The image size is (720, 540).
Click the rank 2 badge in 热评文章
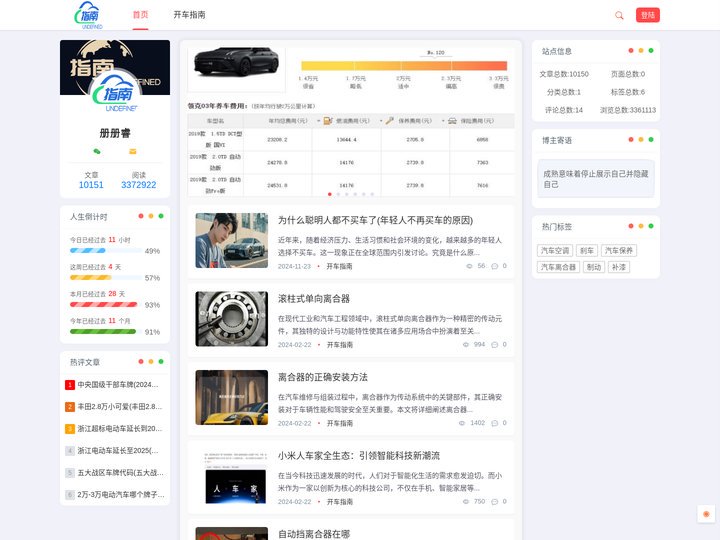click(x=70, y=407)
